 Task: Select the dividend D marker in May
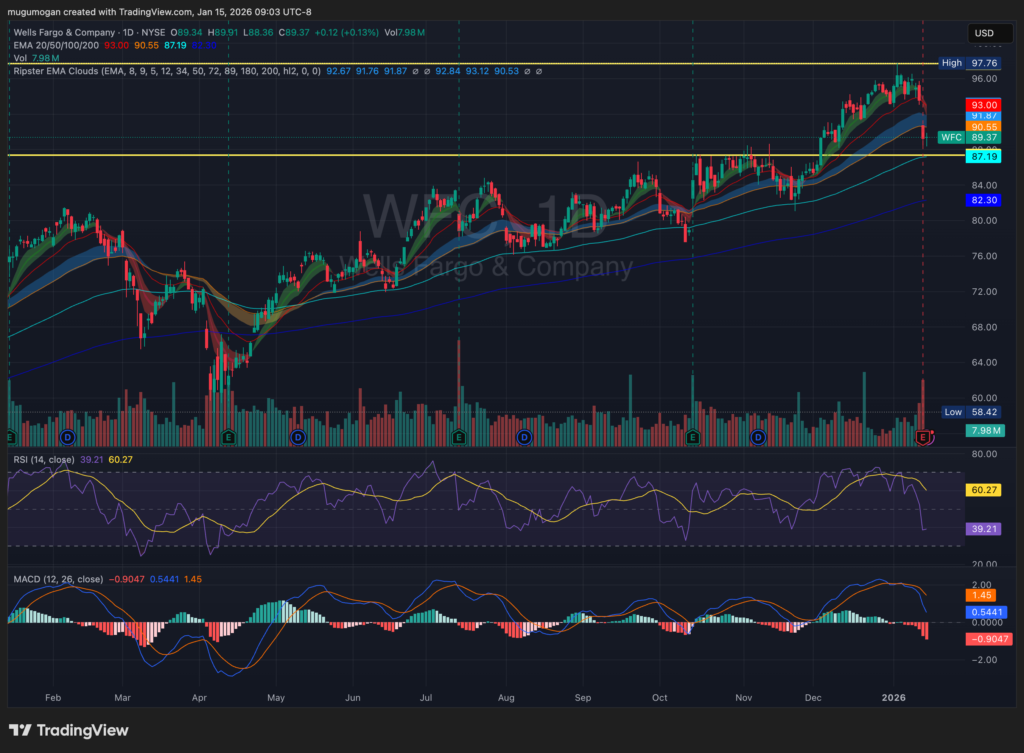(297, 437)
